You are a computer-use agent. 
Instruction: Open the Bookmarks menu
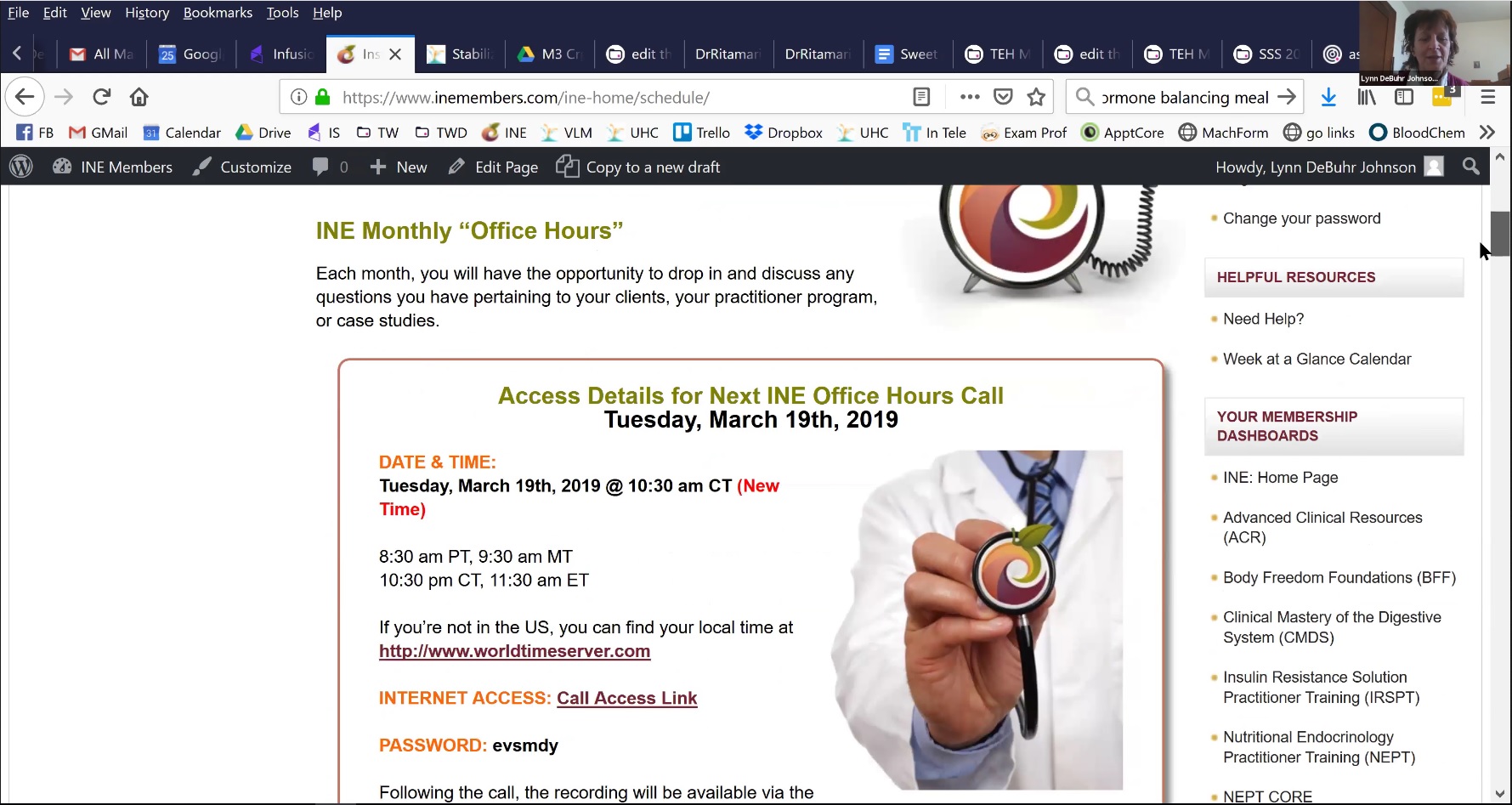218,13
